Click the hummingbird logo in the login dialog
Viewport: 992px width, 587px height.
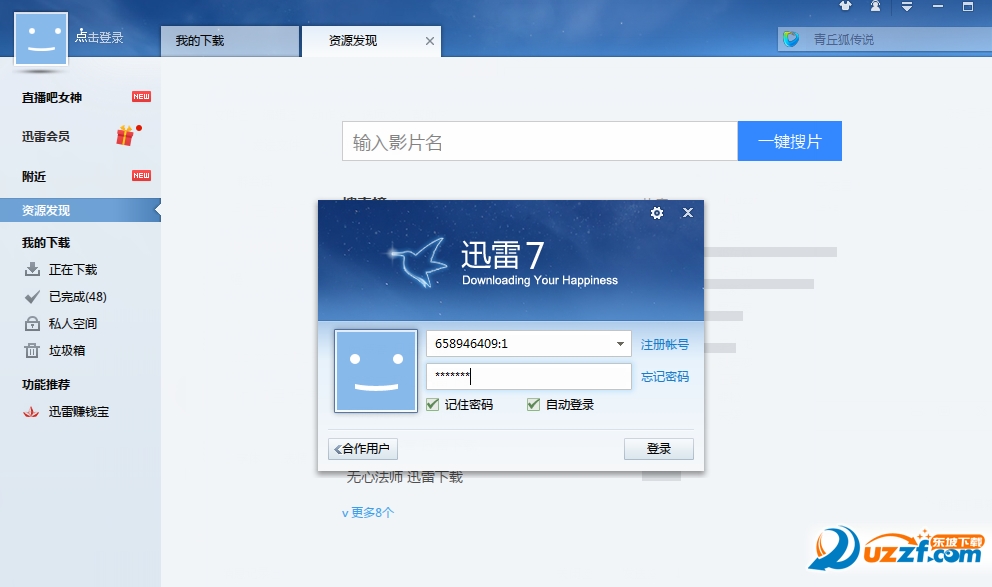click(417, 263)
